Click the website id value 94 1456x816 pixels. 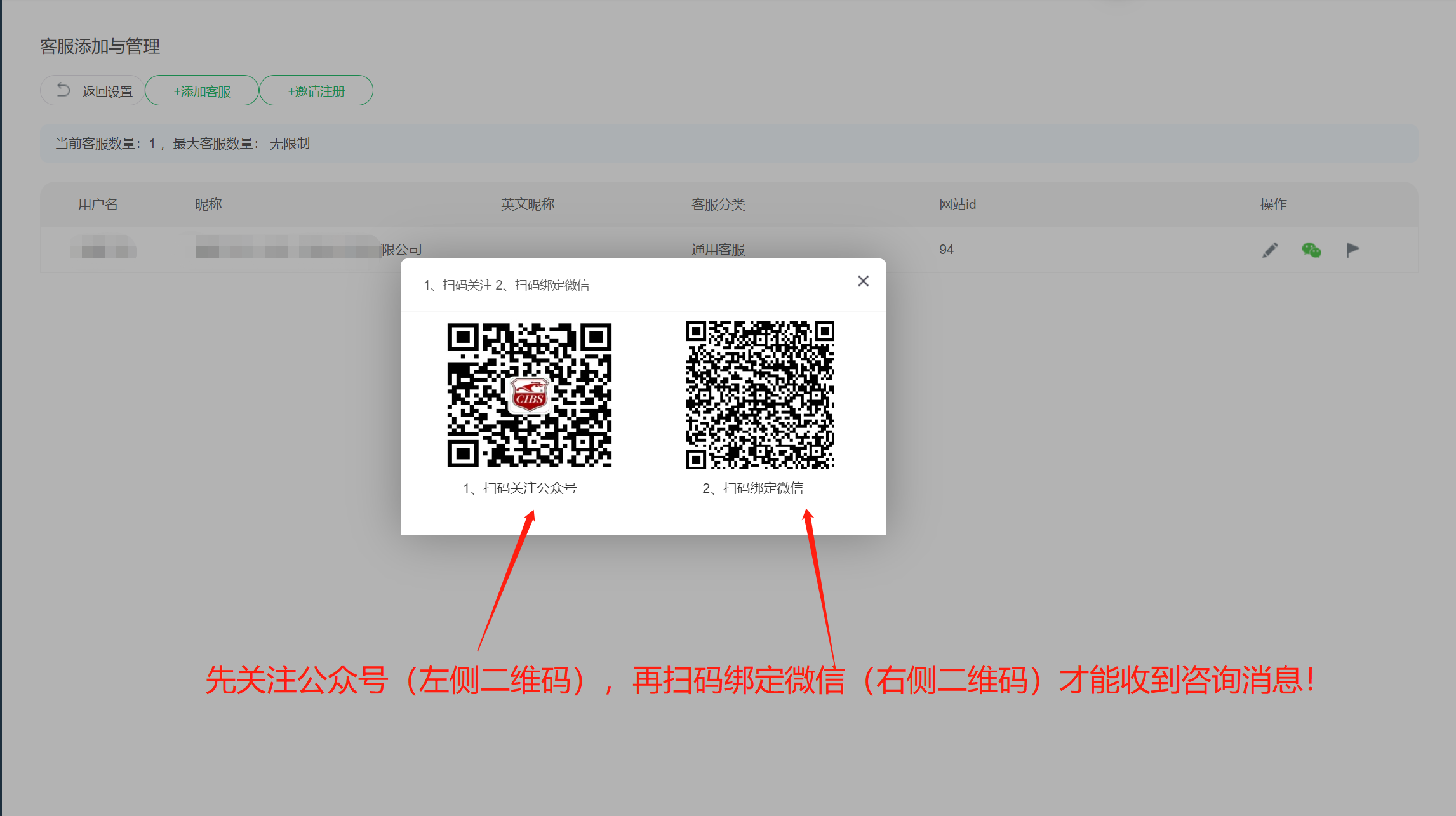coord(946,250)
